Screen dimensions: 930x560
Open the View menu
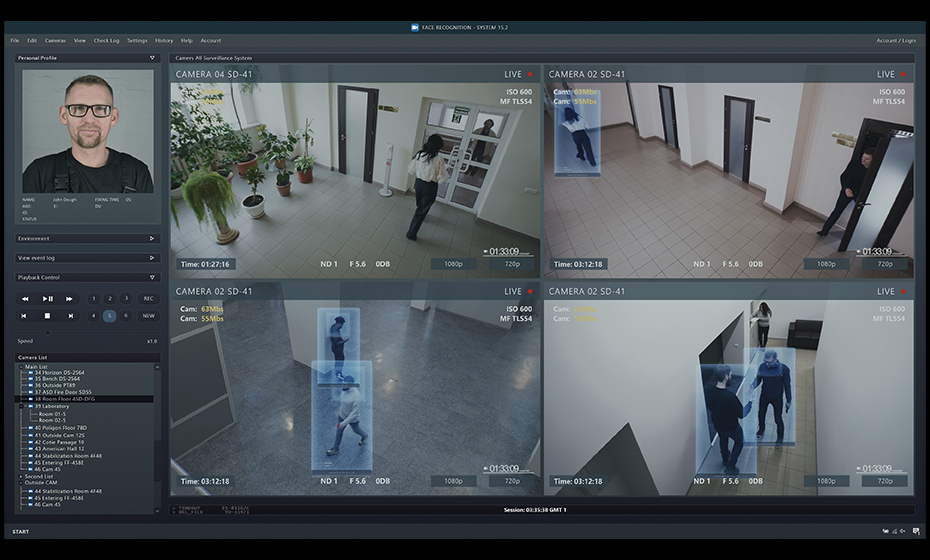point(79,41)
